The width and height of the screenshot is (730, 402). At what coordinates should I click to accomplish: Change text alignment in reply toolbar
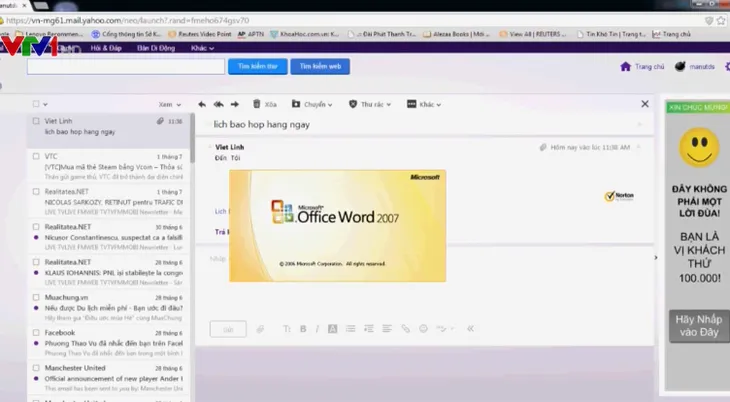pyautogui.click(x=387, y=329)
